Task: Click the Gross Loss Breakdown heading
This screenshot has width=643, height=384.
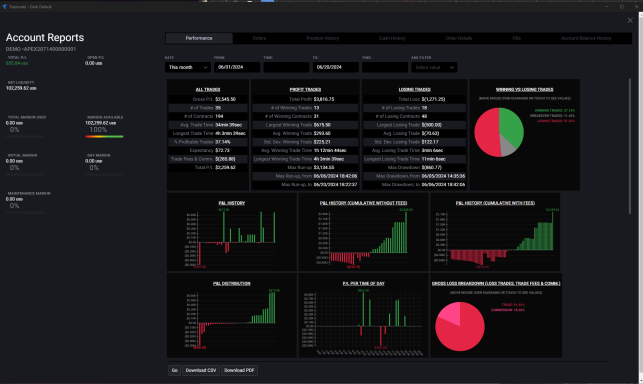Action: pyautogui.click(x=496, y=283)
